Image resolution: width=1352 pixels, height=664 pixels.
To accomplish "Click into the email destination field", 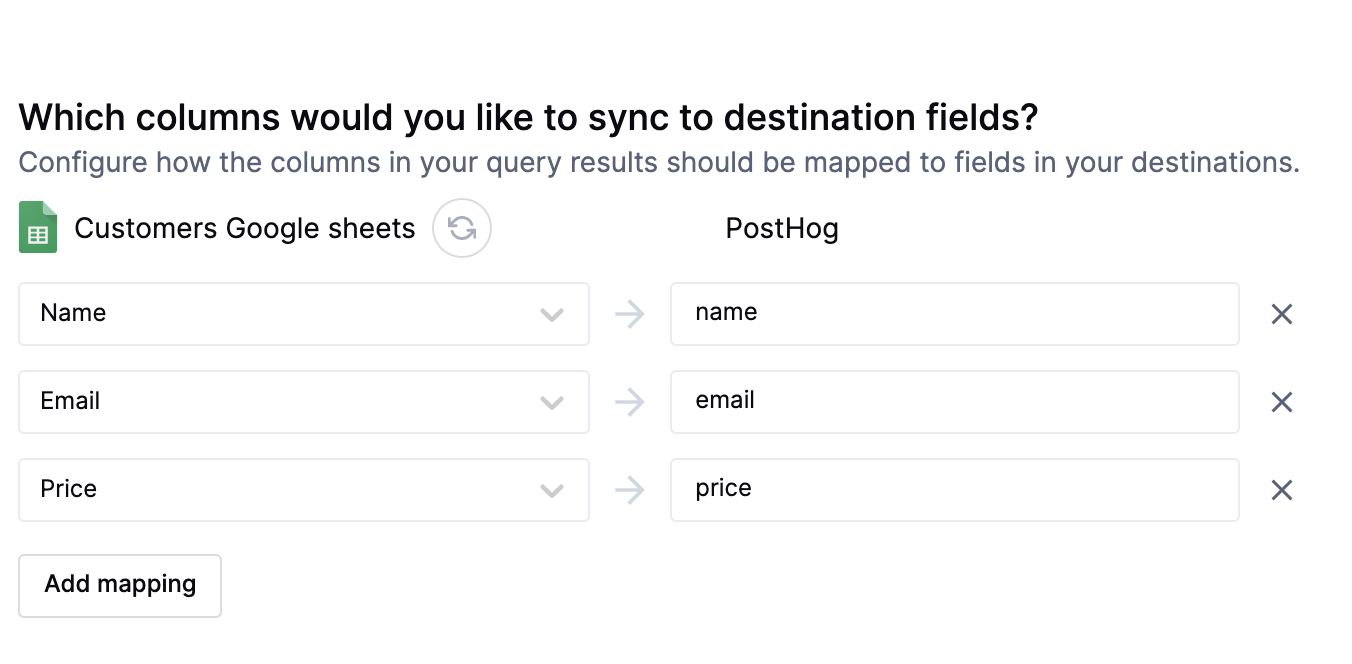I will pos(955,402).
